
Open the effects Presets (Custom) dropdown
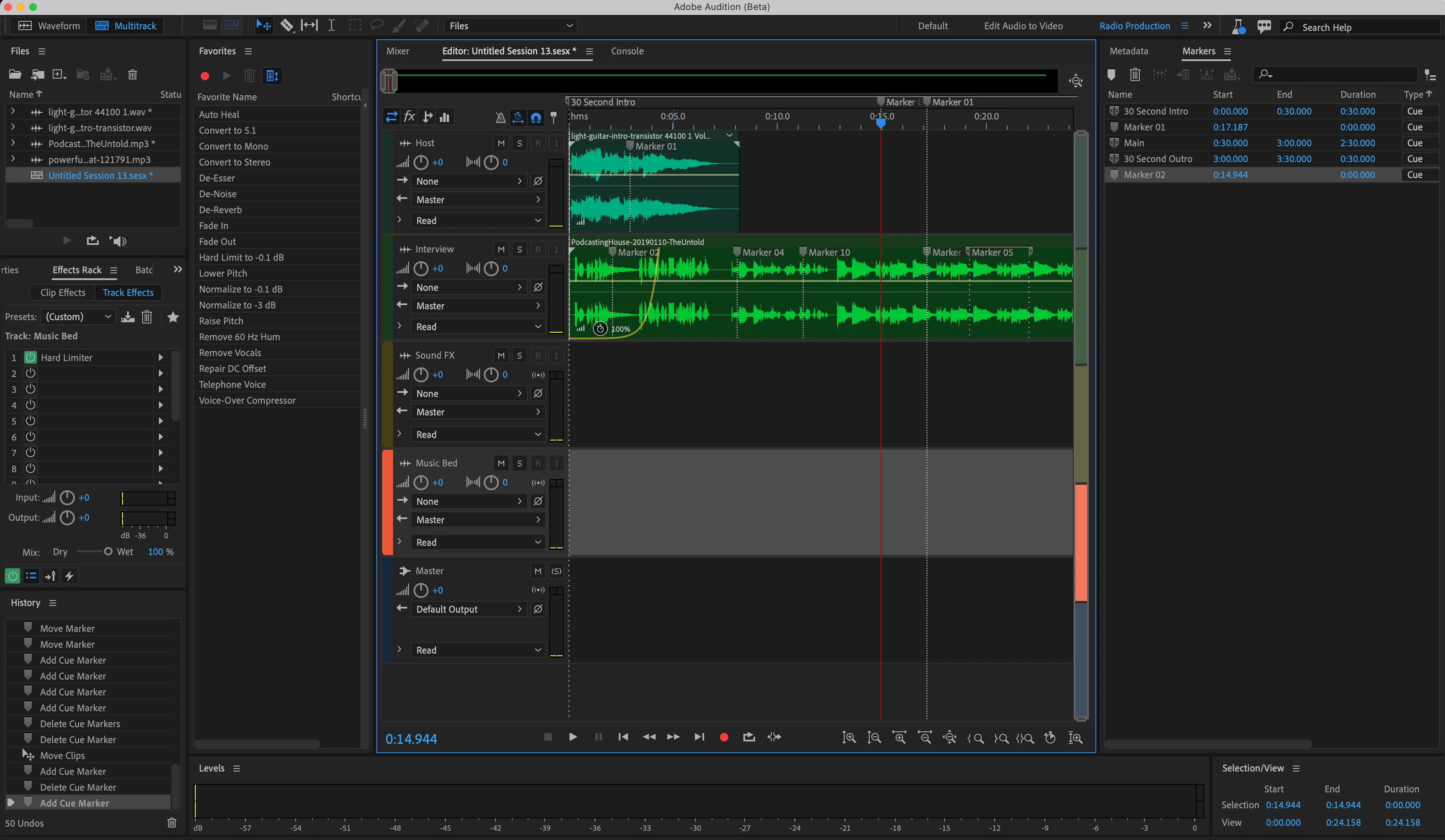coord(77,317)
